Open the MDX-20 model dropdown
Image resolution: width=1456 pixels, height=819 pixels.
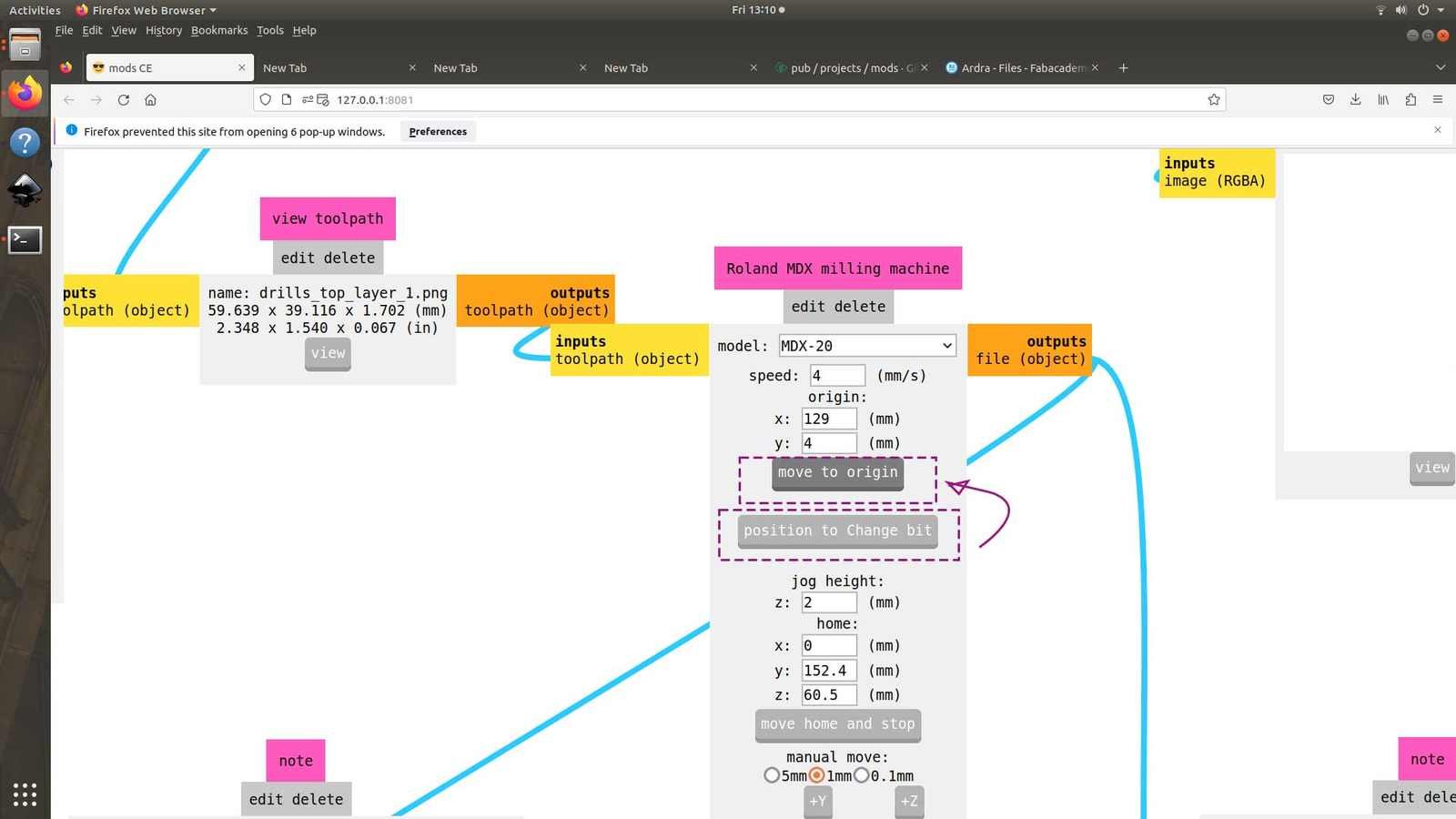click(865, 346)
